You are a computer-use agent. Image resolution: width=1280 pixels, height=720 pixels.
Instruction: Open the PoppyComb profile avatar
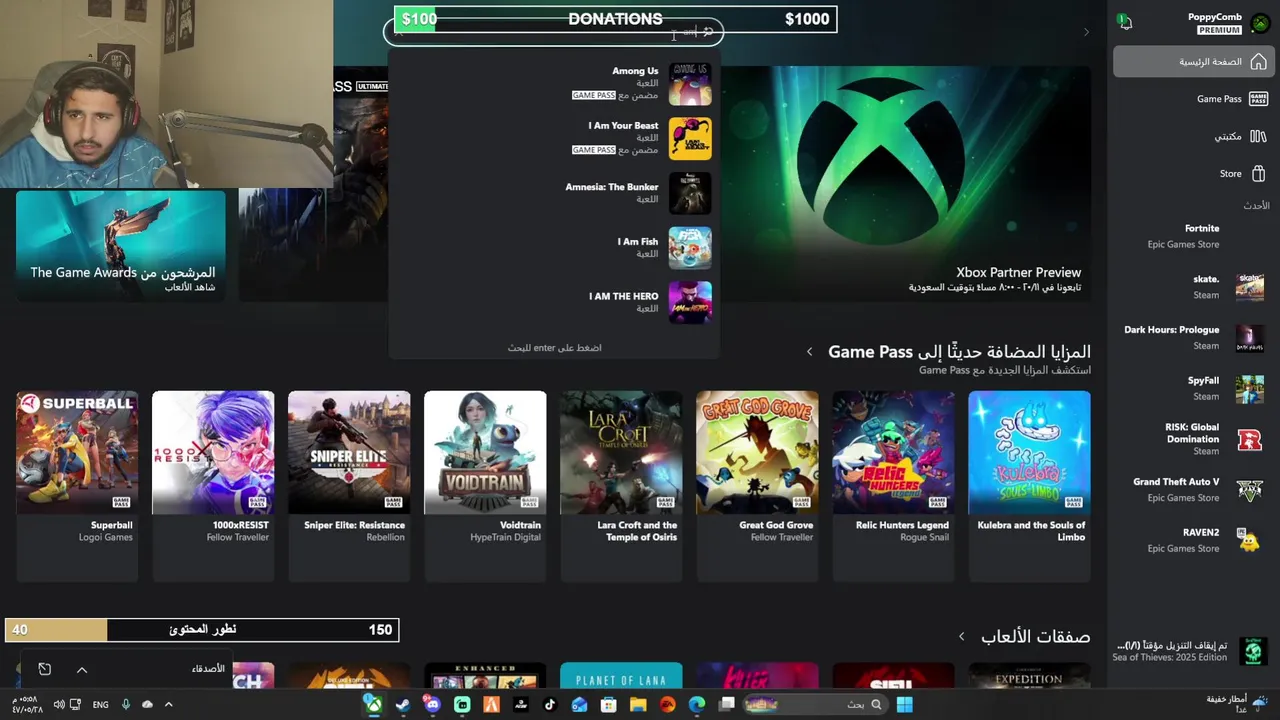(1260, 24)
